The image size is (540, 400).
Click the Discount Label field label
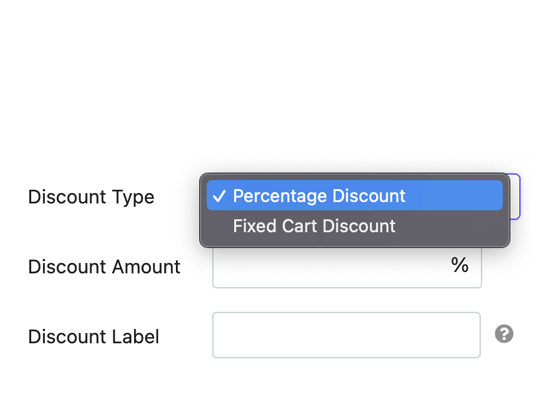click(94, 337)
